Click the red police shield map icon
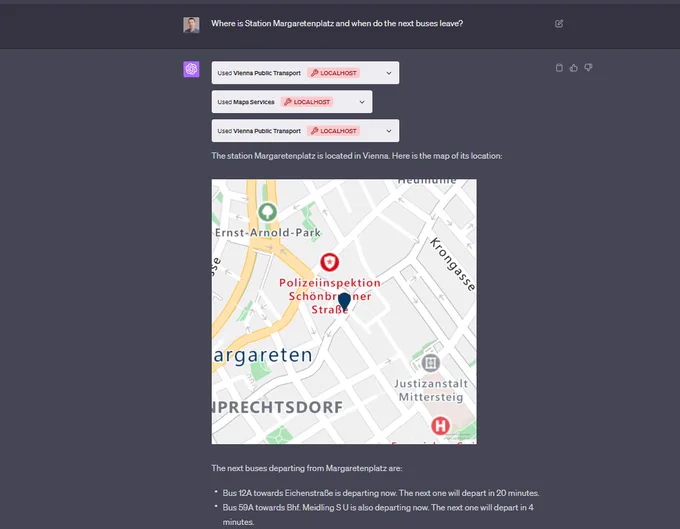Image resolution: width=680 pixels, height=529 pixels. [x=330, y=262]
